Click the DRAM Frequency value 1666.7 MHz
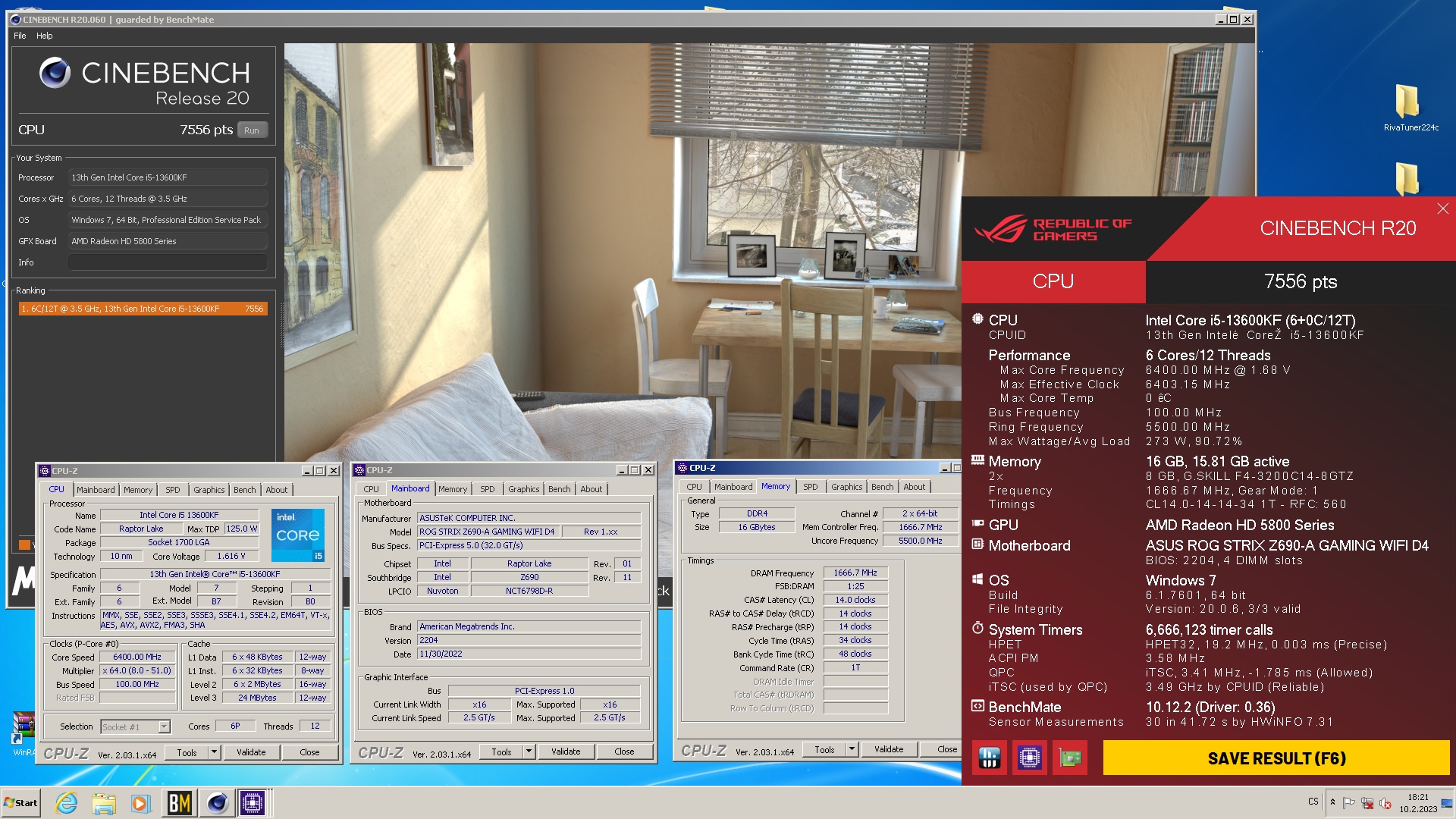The image size is (1456, 819). [855, 573]
